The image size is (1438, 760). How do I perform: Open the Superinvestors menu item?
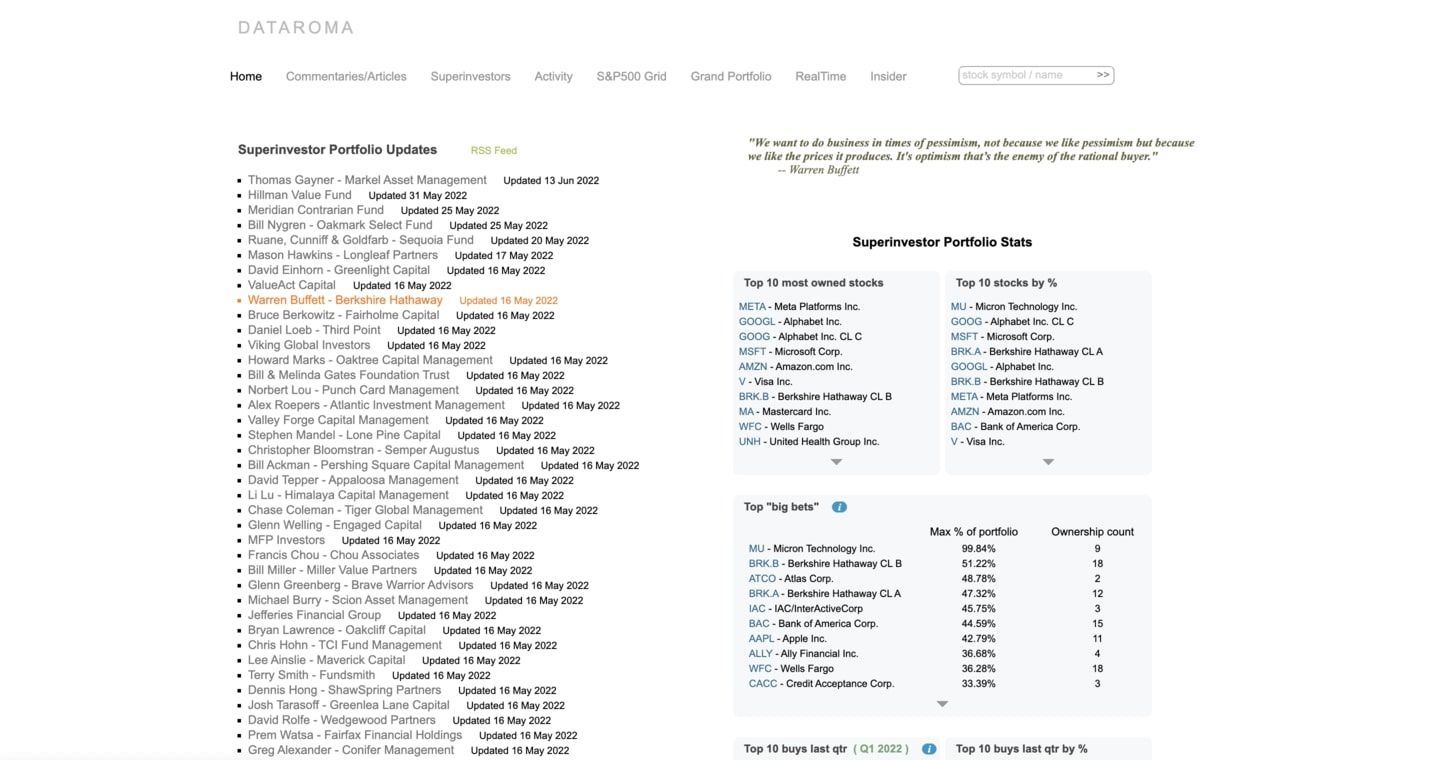pyautogui.click(x=470, y=76)
